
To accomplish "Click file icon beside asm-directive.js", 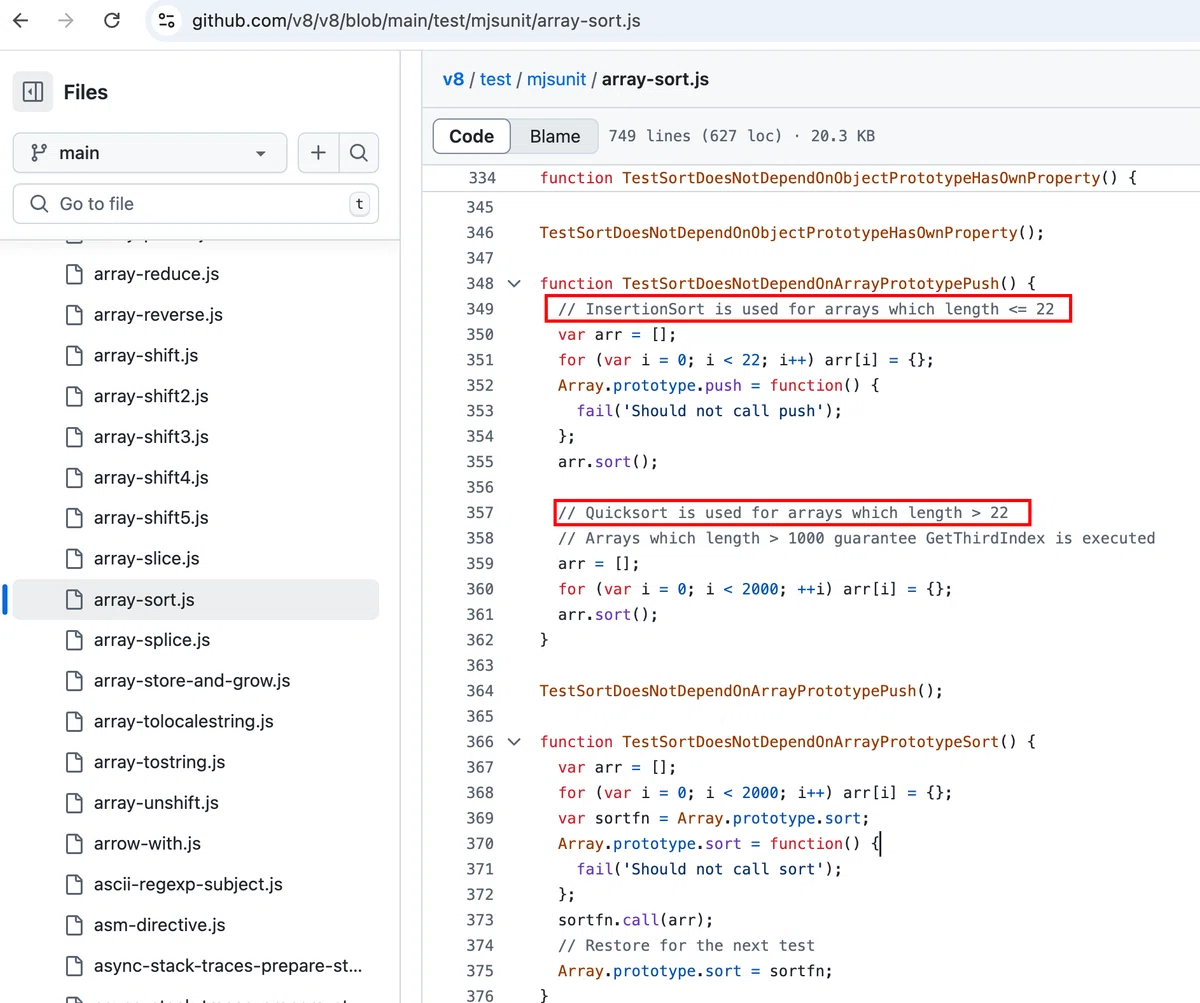I will (x=73, y=926).
